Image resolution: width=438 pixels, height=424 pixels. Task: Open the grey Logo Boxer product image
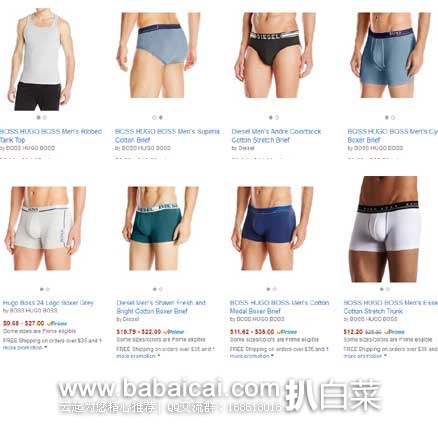[x=43, y=228]
